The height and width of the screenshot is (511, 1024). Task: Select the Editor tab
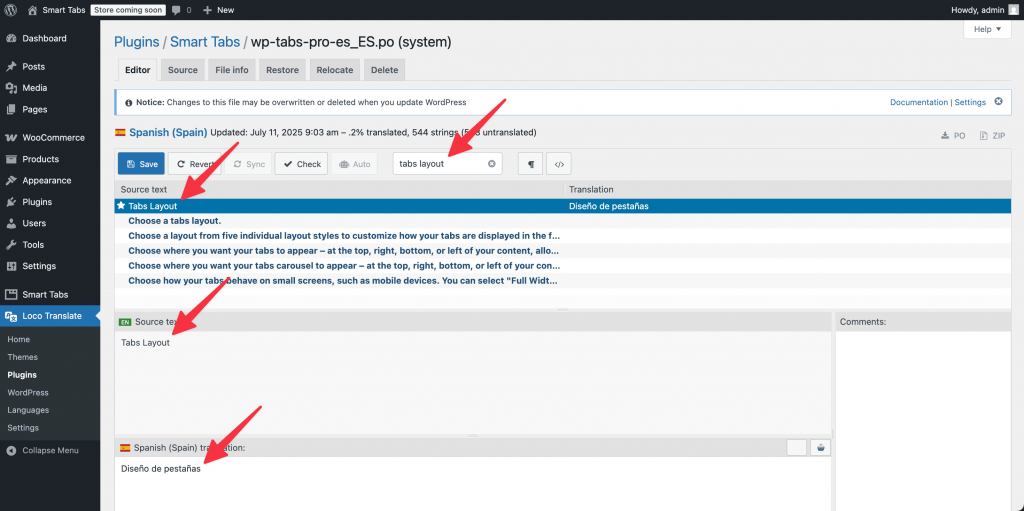pyautogui.click(x=137, y=70)
